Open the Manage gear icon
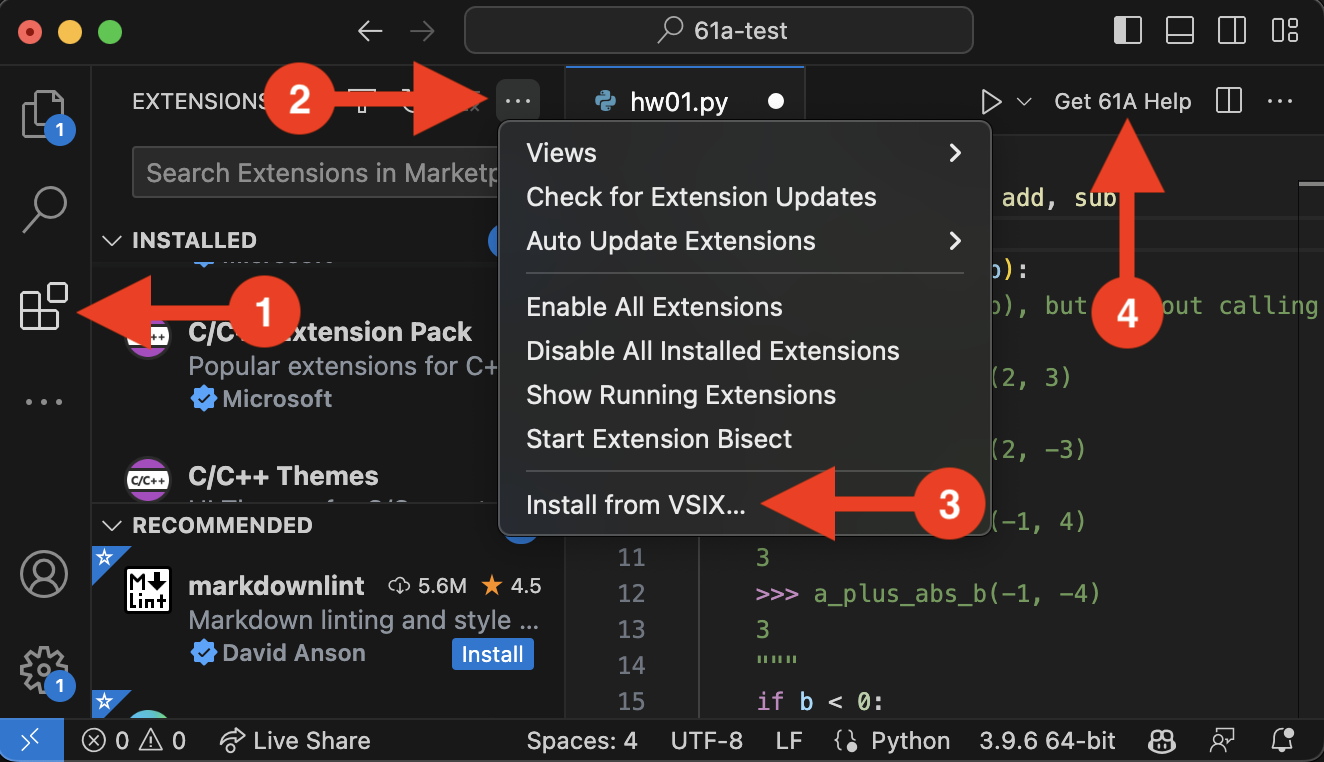 44,668
